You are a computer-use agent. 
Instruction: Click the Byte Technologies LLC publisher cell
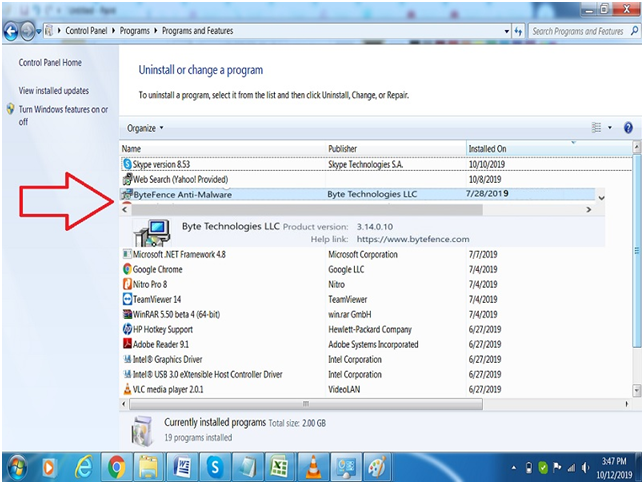tap(372, 194)
